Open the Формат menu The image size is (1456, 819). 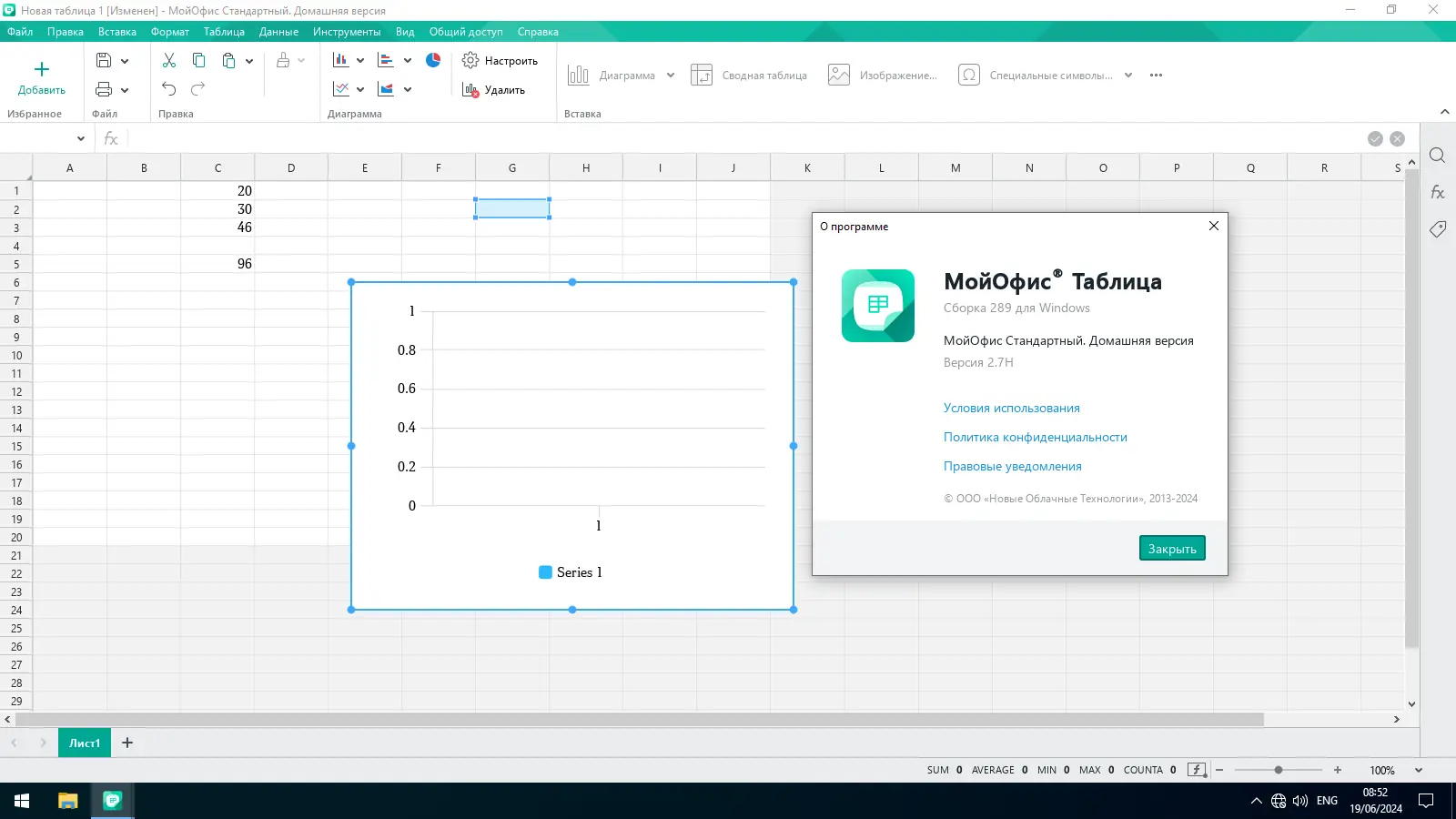170,32
